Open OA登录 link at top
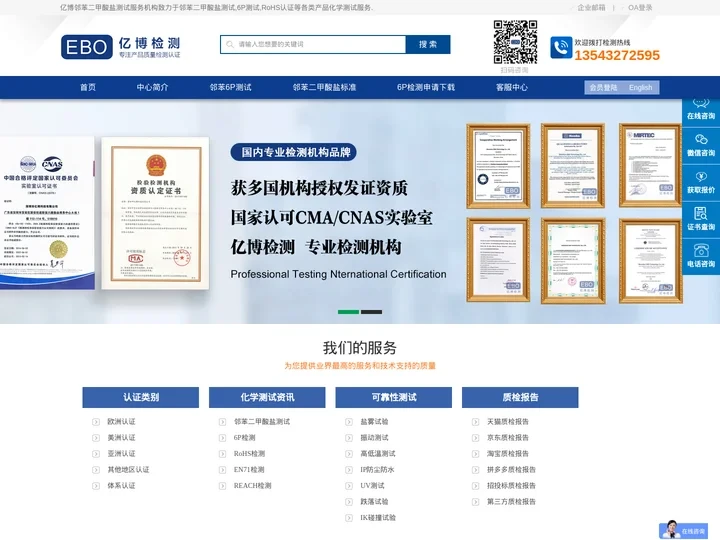Viewport: 720px width, 540px height. click(x=640, y=7)
